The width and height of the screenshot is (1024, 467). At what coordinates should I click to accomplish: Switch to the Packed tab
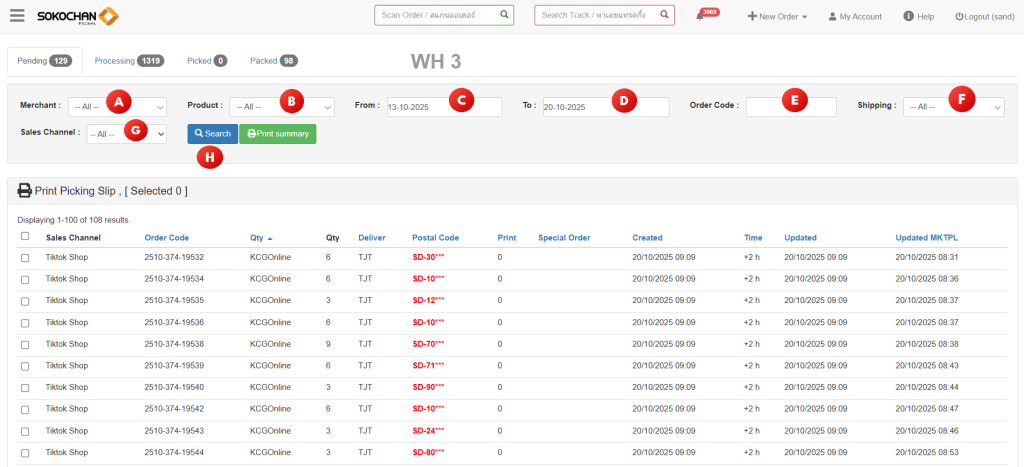[x=273, y=61]
